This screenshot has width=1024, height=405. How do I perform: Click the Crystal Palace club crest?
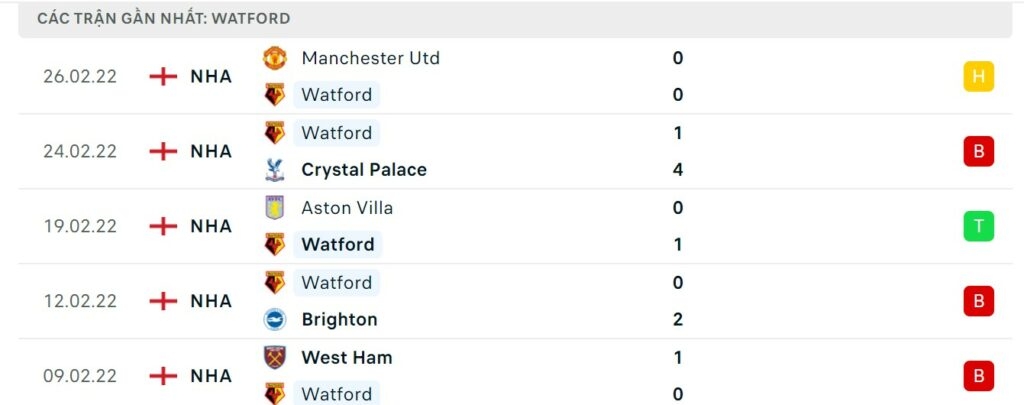pyautogui.click(x=274, y=170)
